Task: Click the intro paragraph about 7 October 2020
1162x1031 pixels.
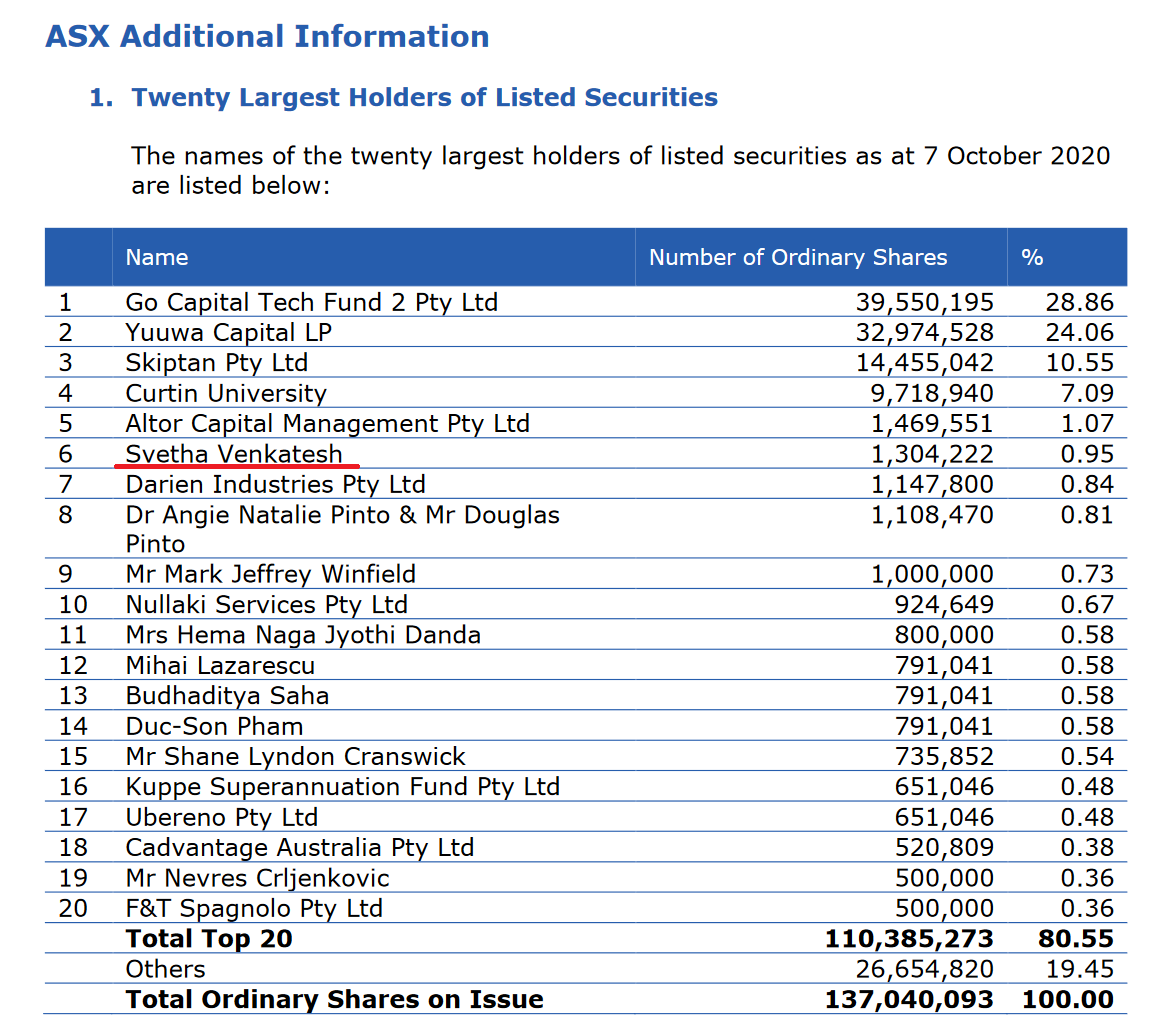Action: coord(621,170)
